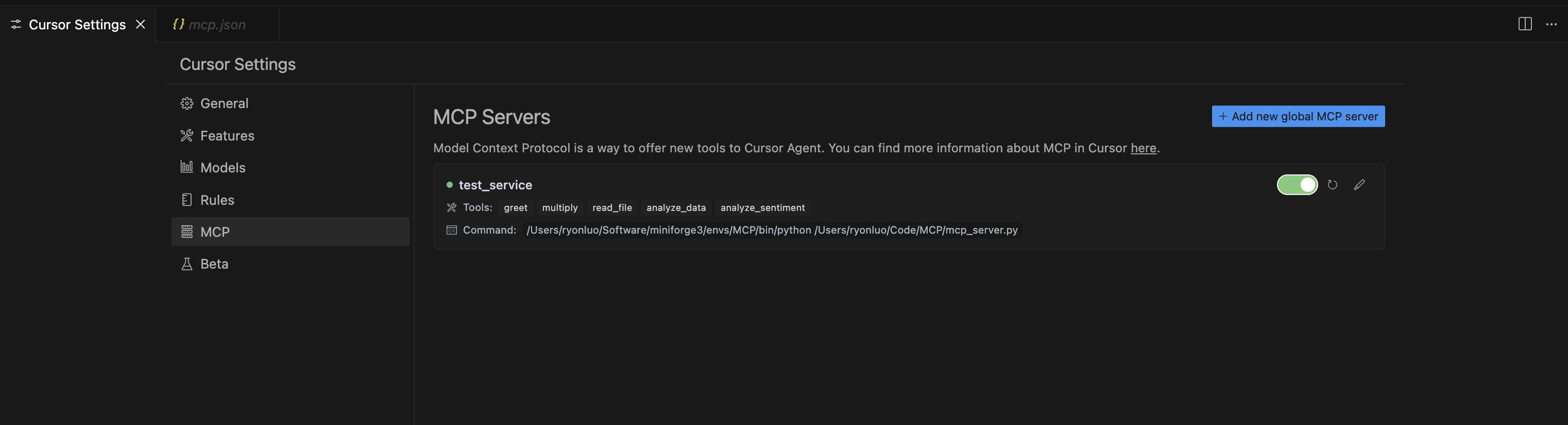Click the Models chart icon

click(187, 167)
